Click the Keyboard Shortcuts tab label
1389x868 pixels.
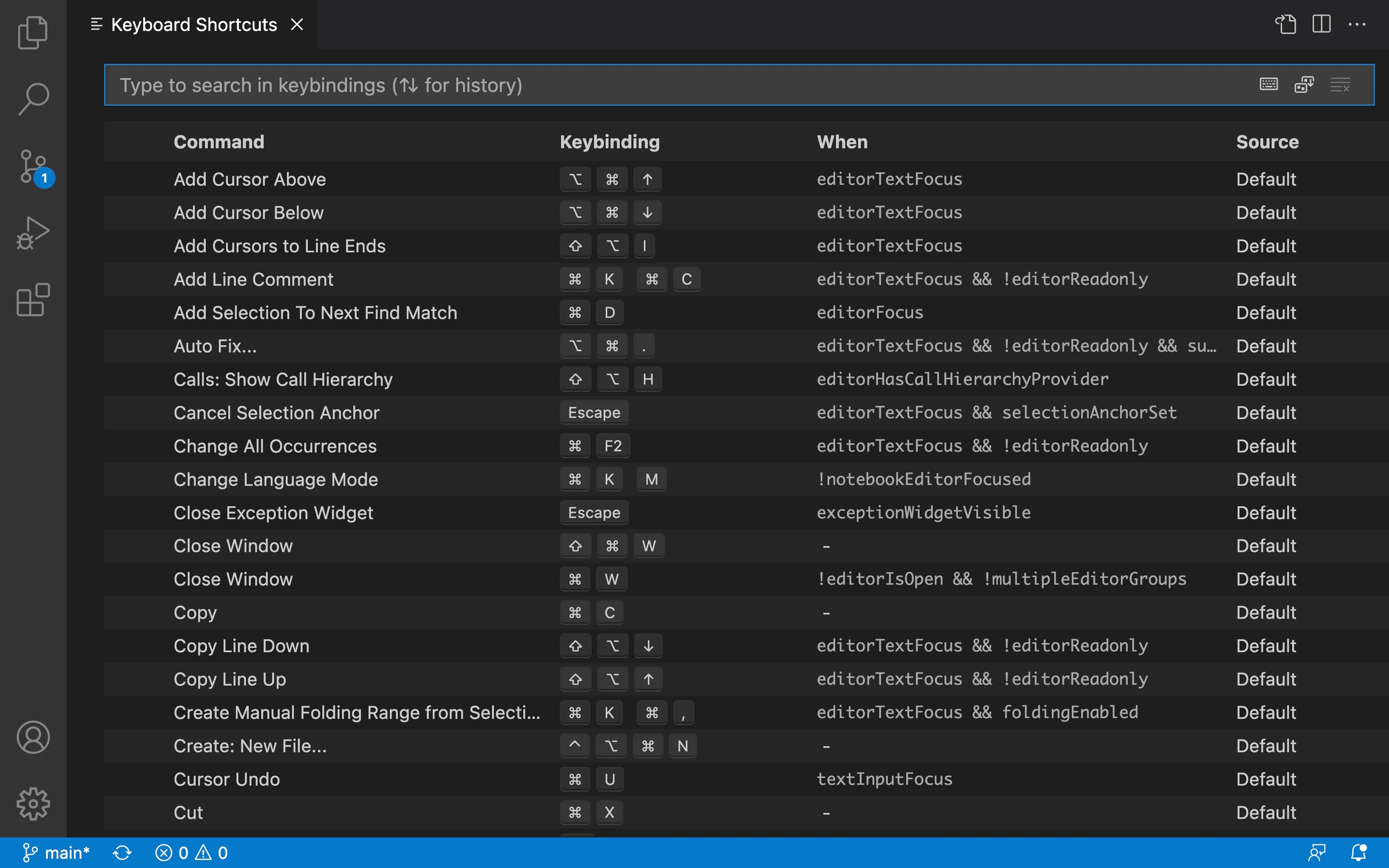pyautogui.click(x=194, y=24)
